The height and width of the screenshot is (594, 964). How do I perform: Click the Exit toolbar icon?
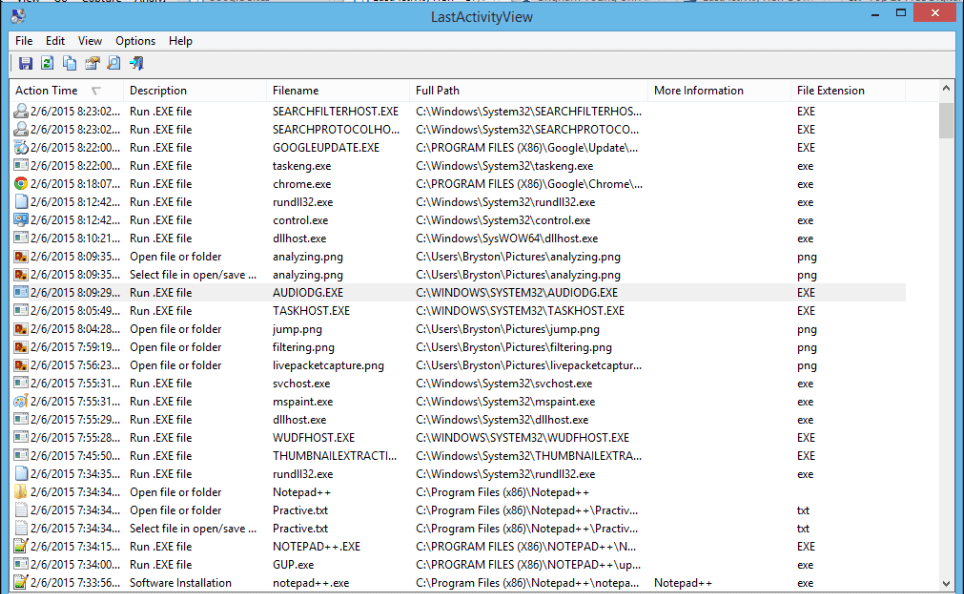click(x=136, y=63)
